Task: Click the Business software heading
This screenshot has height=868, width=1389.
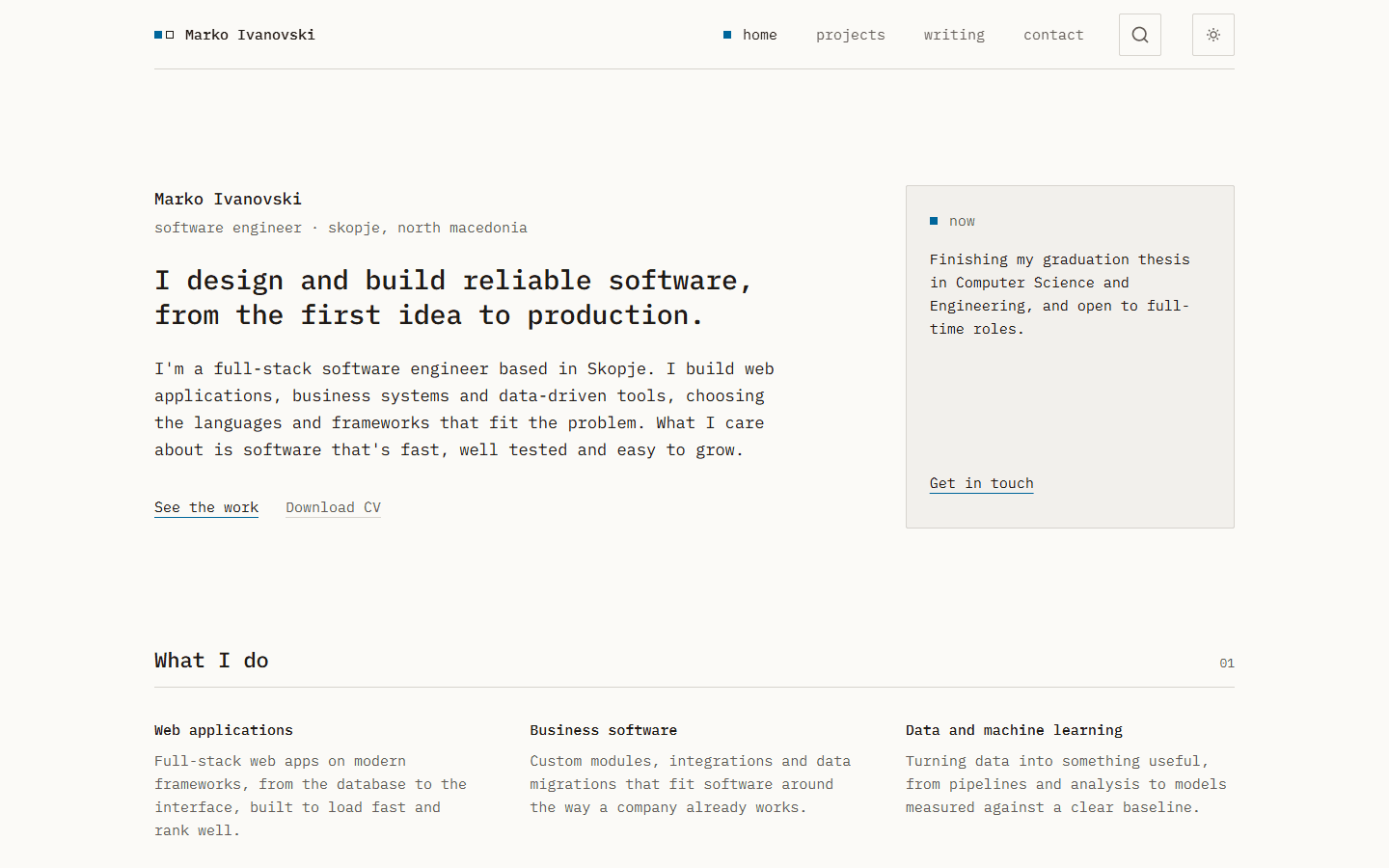Action: 603,730
